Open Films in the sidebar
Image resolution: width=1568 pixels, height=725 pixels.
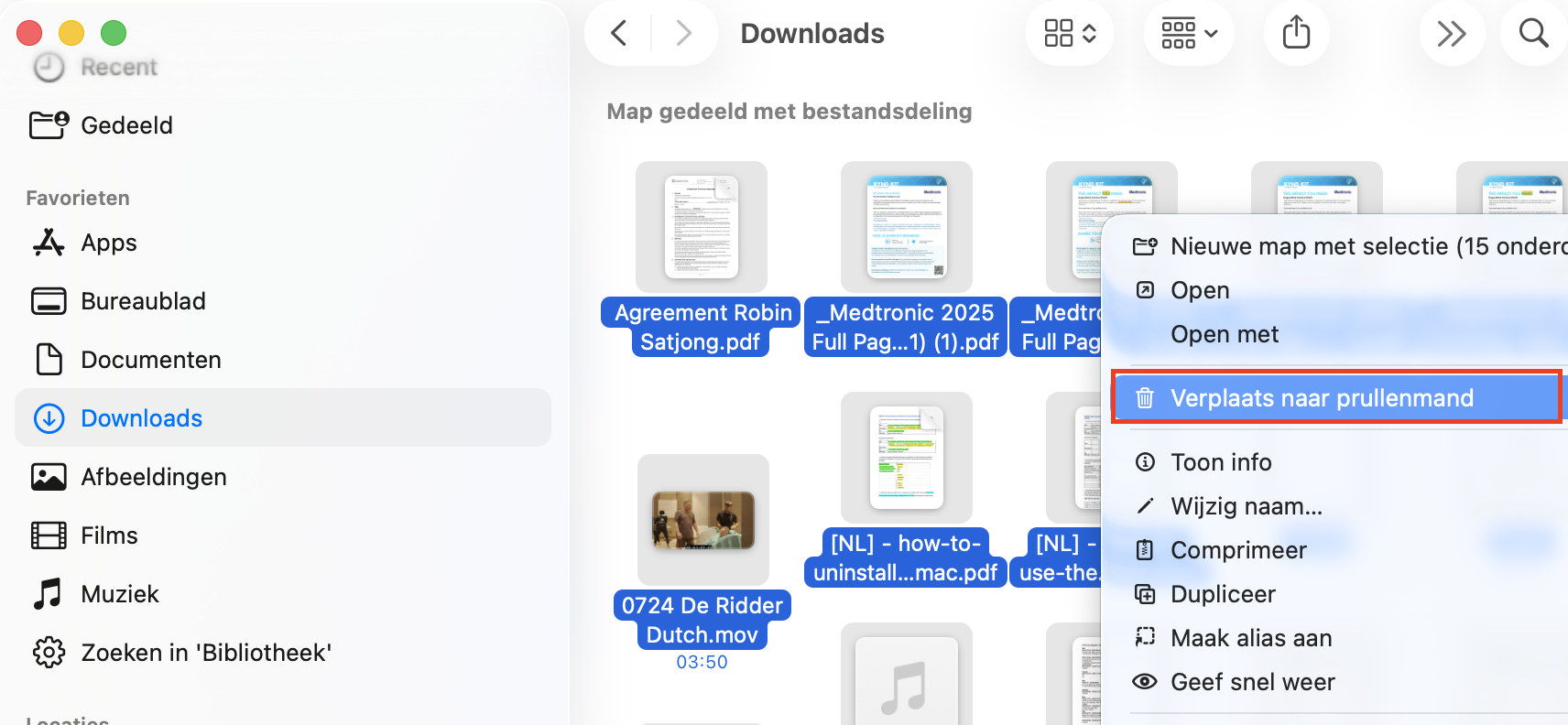pyautogui.click(x=109, y=536)
